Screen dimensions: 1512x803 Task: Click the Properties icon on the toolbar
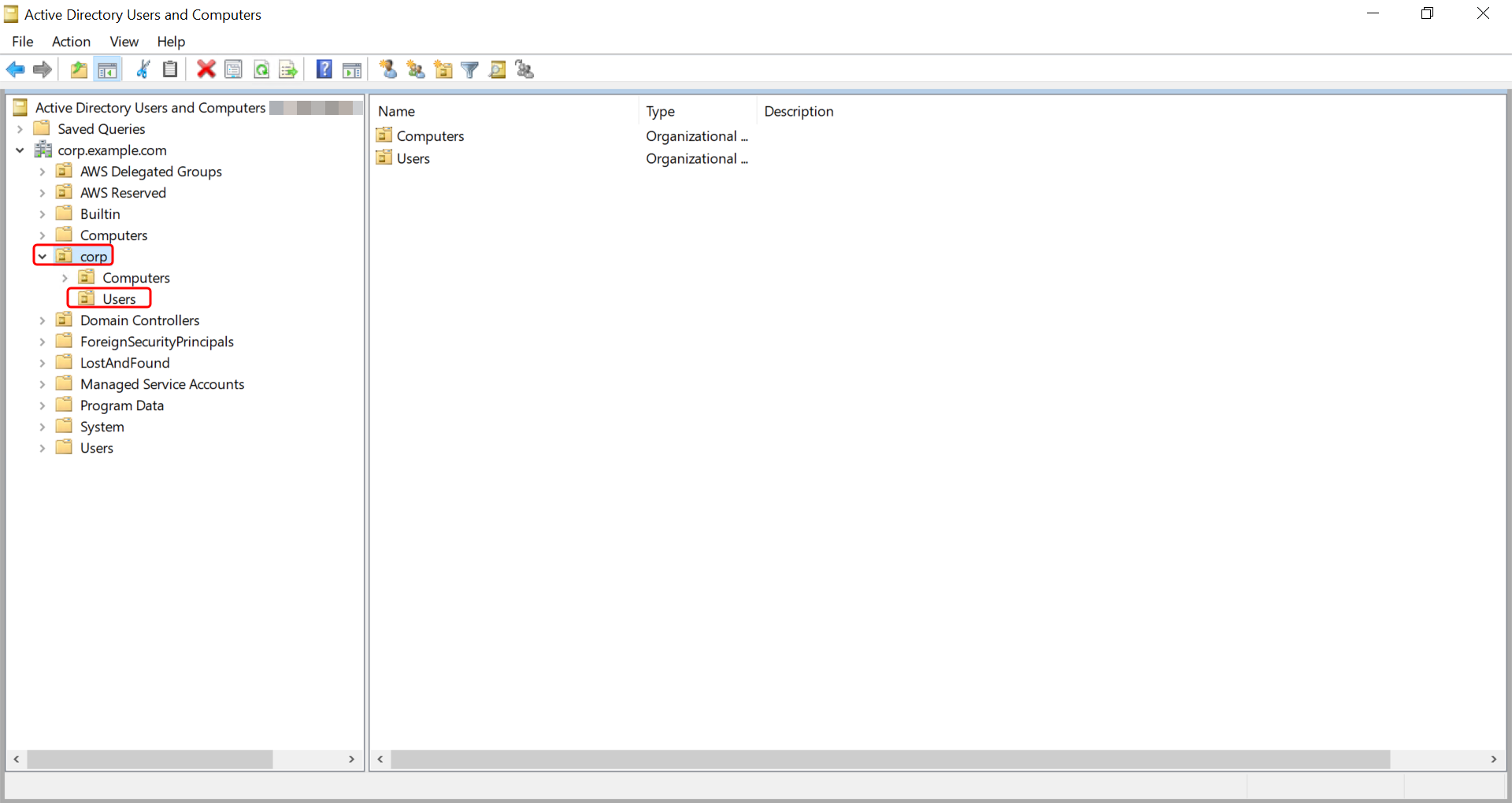(x=233, y=69)
